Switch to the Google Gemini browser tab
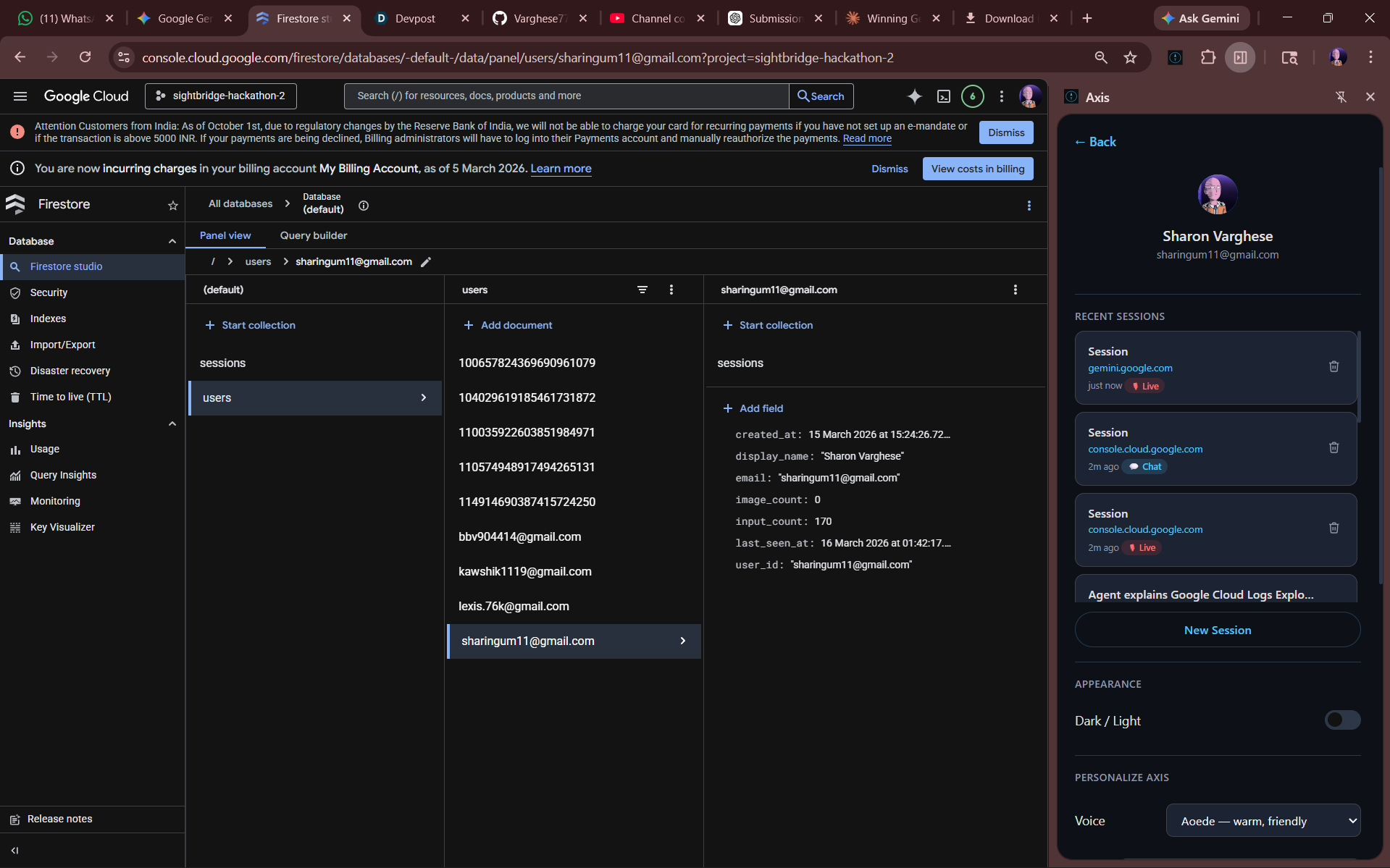 (x=184, y=18)
